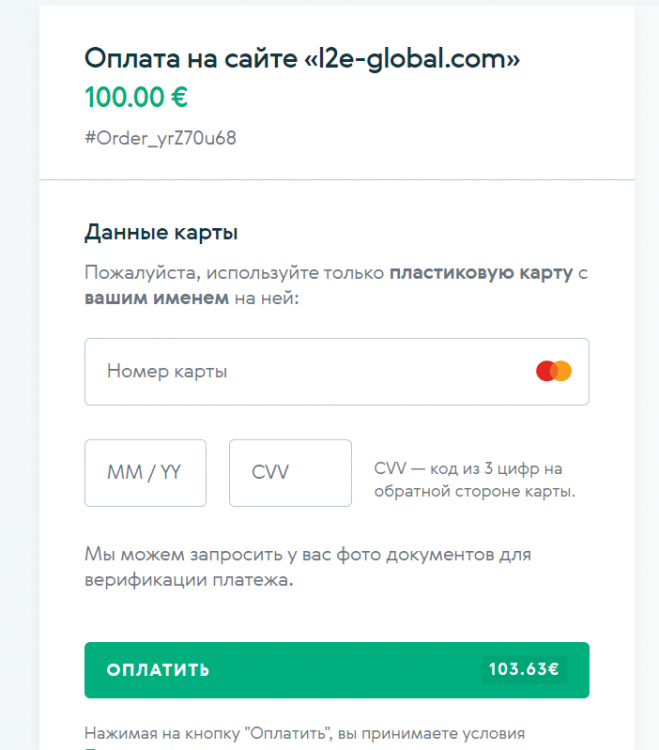Click the words обратной стороне карты
This screenshot has width=659, height=750.
474,492
